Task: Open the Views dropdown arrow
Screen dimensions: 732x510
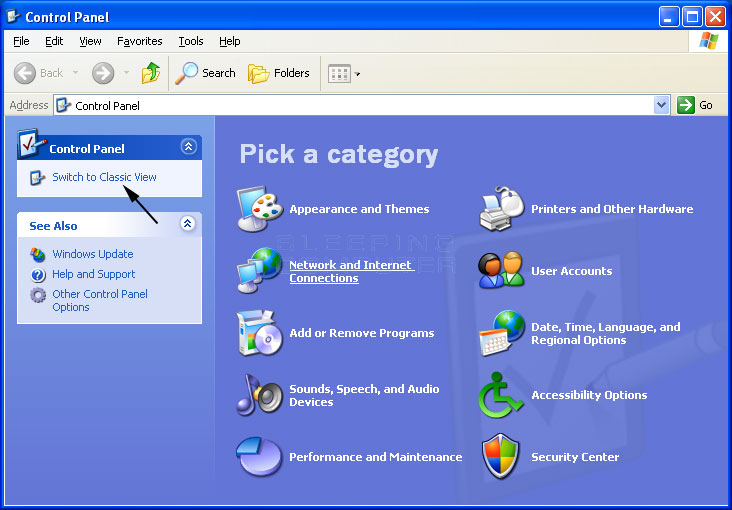Action: pyautogui.click(x=358, y=74)
